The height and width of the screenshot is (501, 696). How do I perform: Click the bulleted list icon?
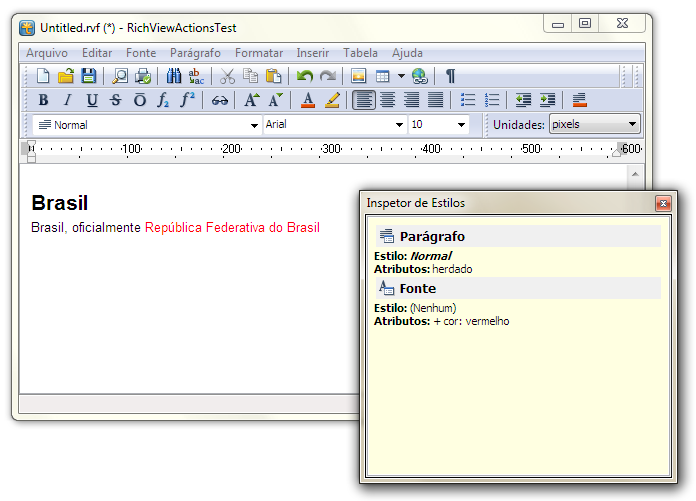(467, 100)
